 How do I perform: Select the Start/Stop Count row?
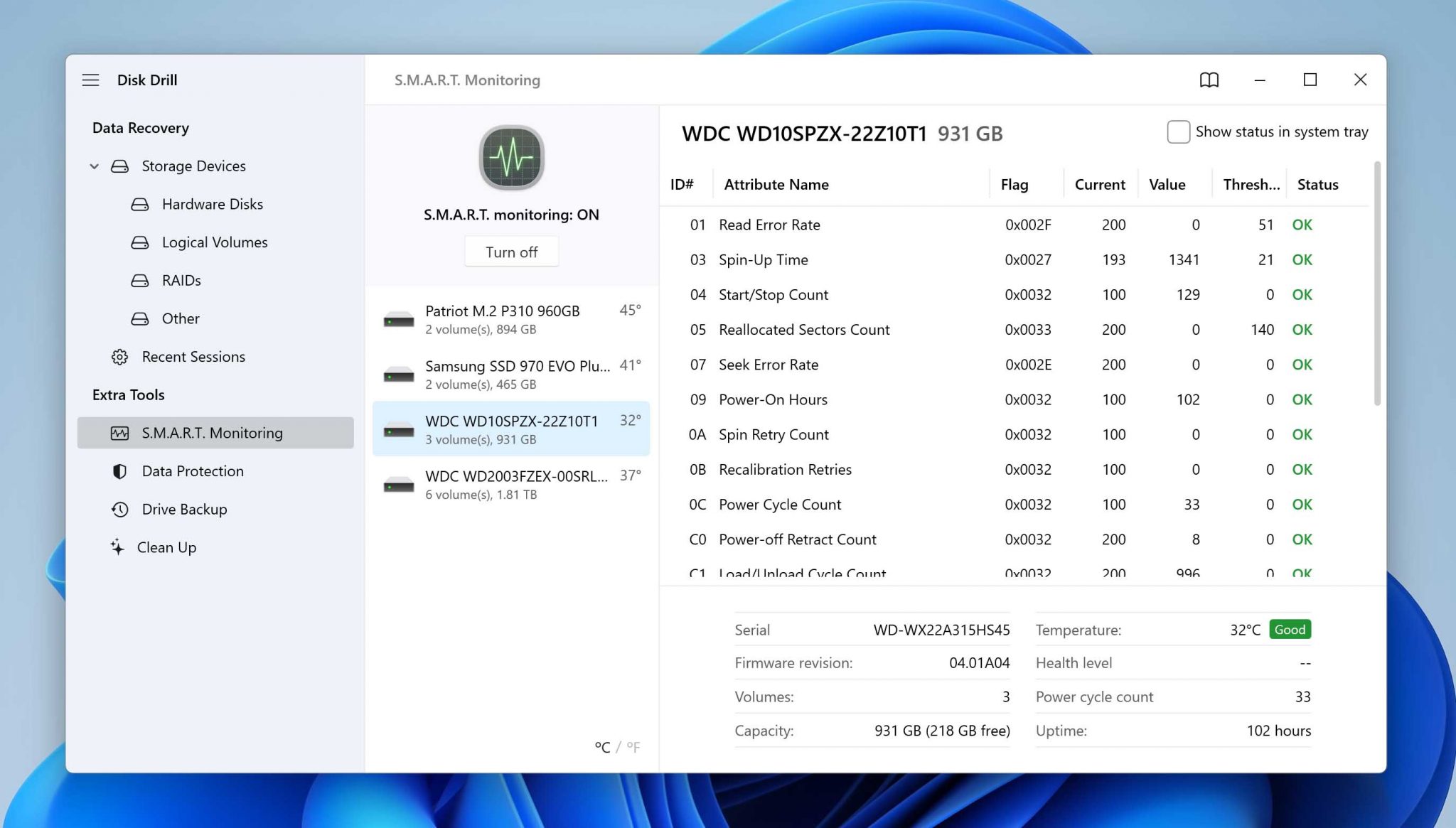[1014, 295]
